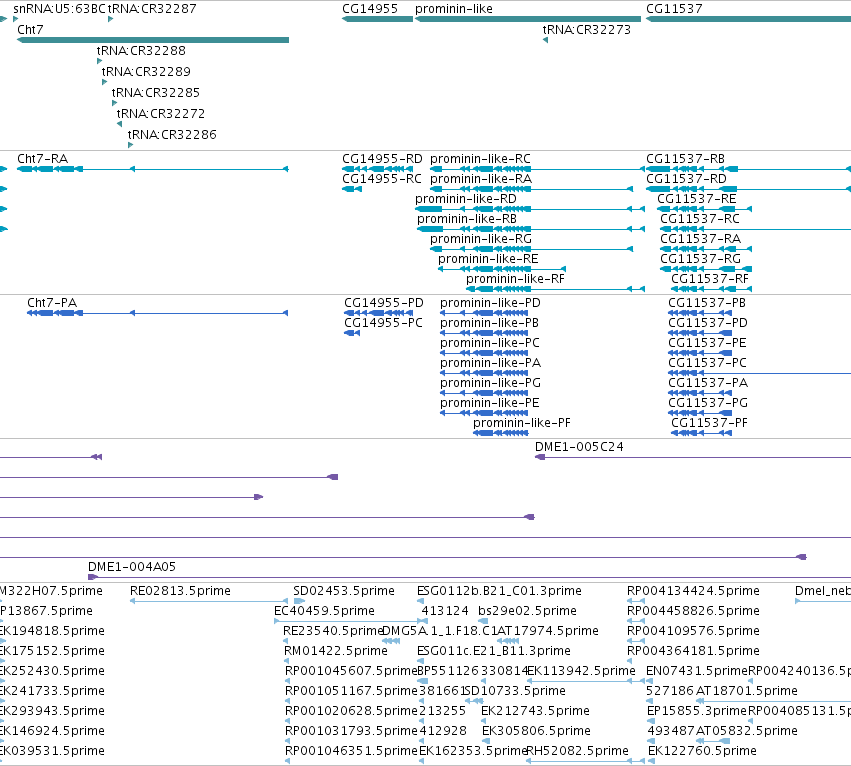
Task: Select the tRNA:CR32287 gene label
Action: pos(152,9)
